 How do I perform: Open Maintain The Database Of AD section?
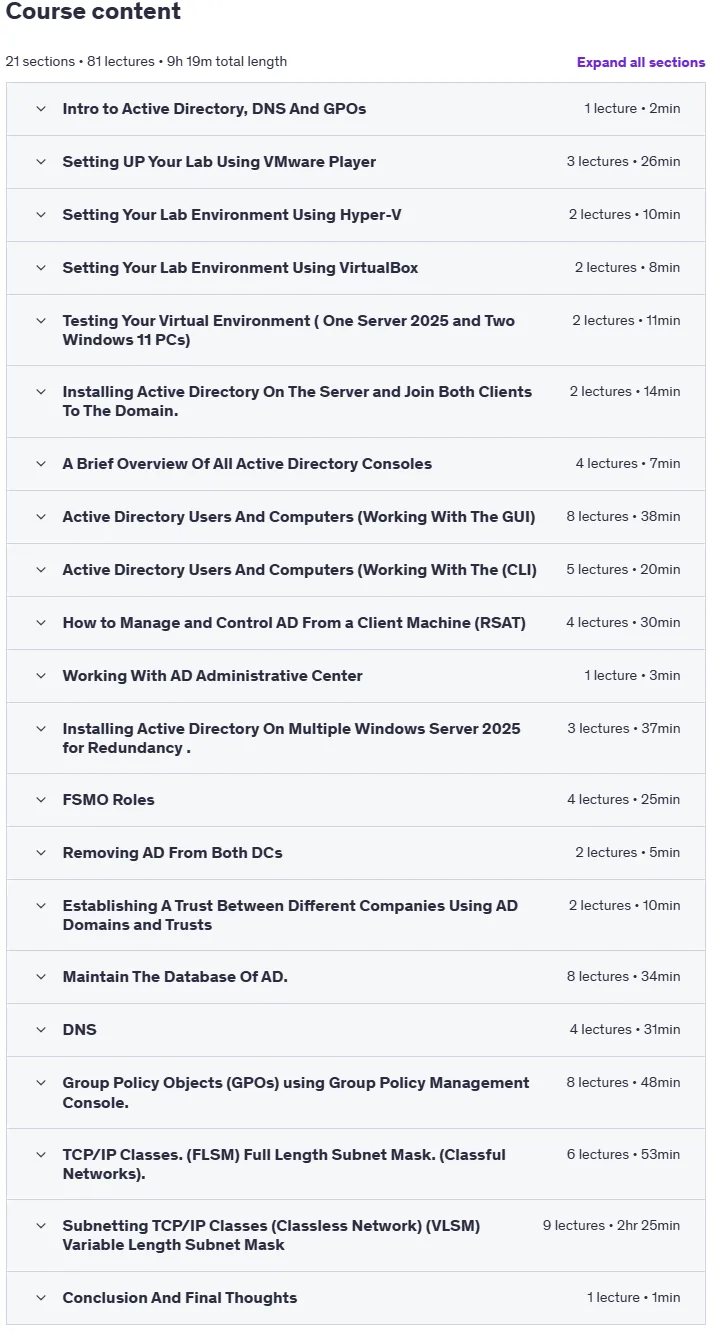tap(175, 977)
